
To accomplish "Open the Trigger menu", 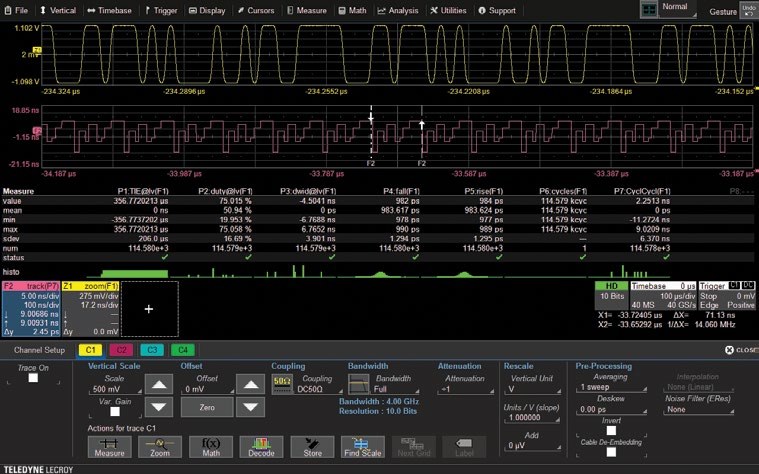I will tap(161, 10).
